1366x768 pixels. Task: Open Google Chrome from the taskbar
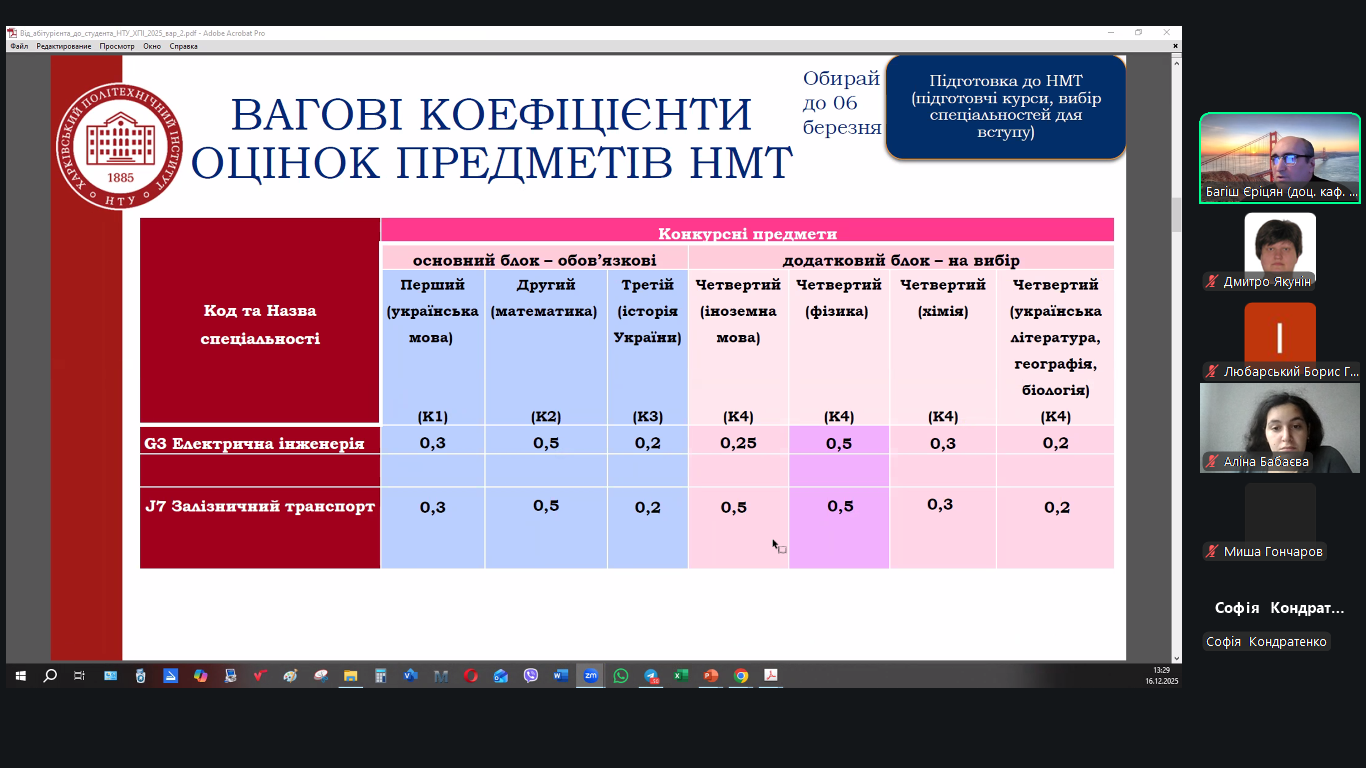[x=741, y=676]
